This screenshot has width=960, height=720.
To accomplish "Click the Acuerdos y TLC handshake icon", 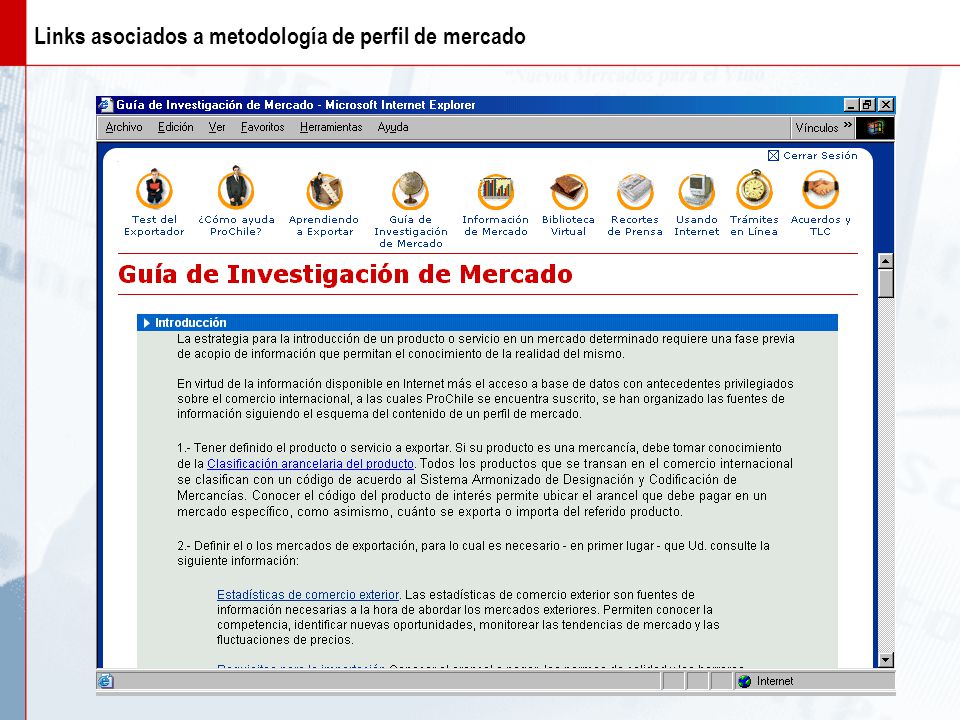I will 820,190.
